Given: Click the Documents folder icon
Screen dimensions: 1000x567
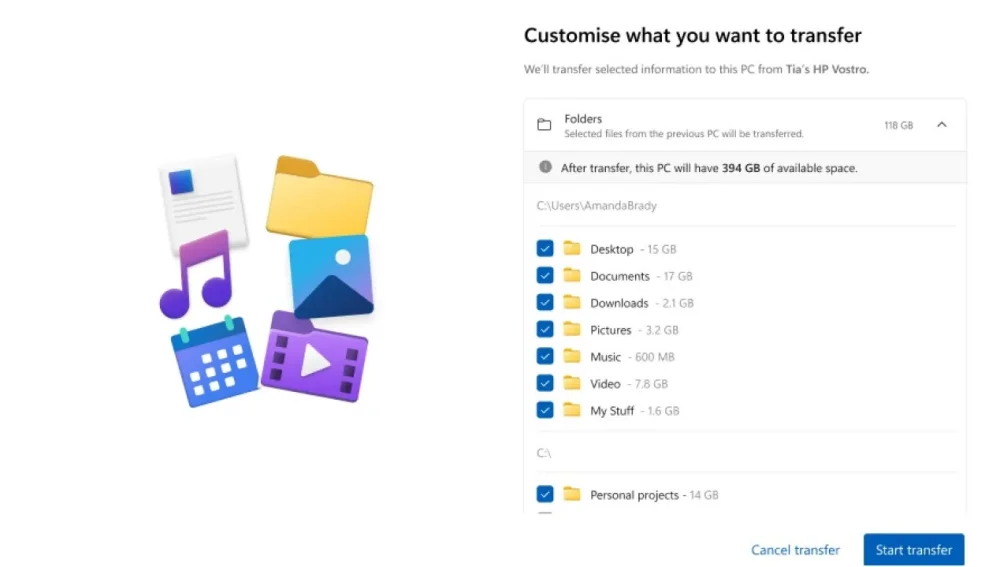Looking at the screenshot, I should pos(572,275).
